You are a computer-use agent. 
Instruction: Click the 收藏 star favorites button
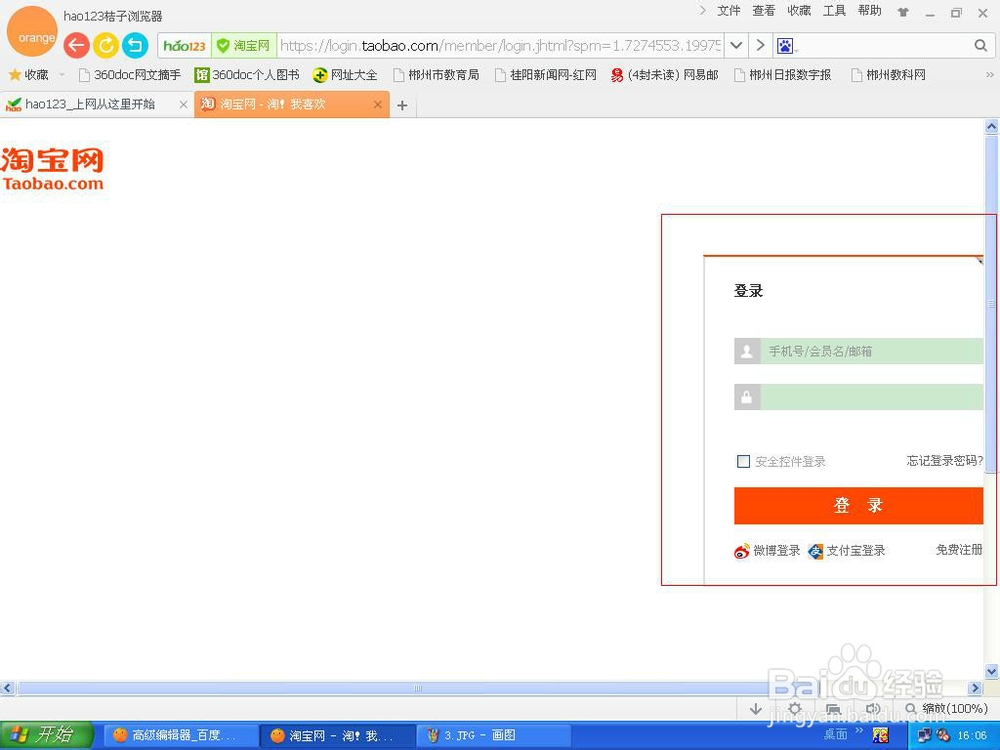[29, 75]
